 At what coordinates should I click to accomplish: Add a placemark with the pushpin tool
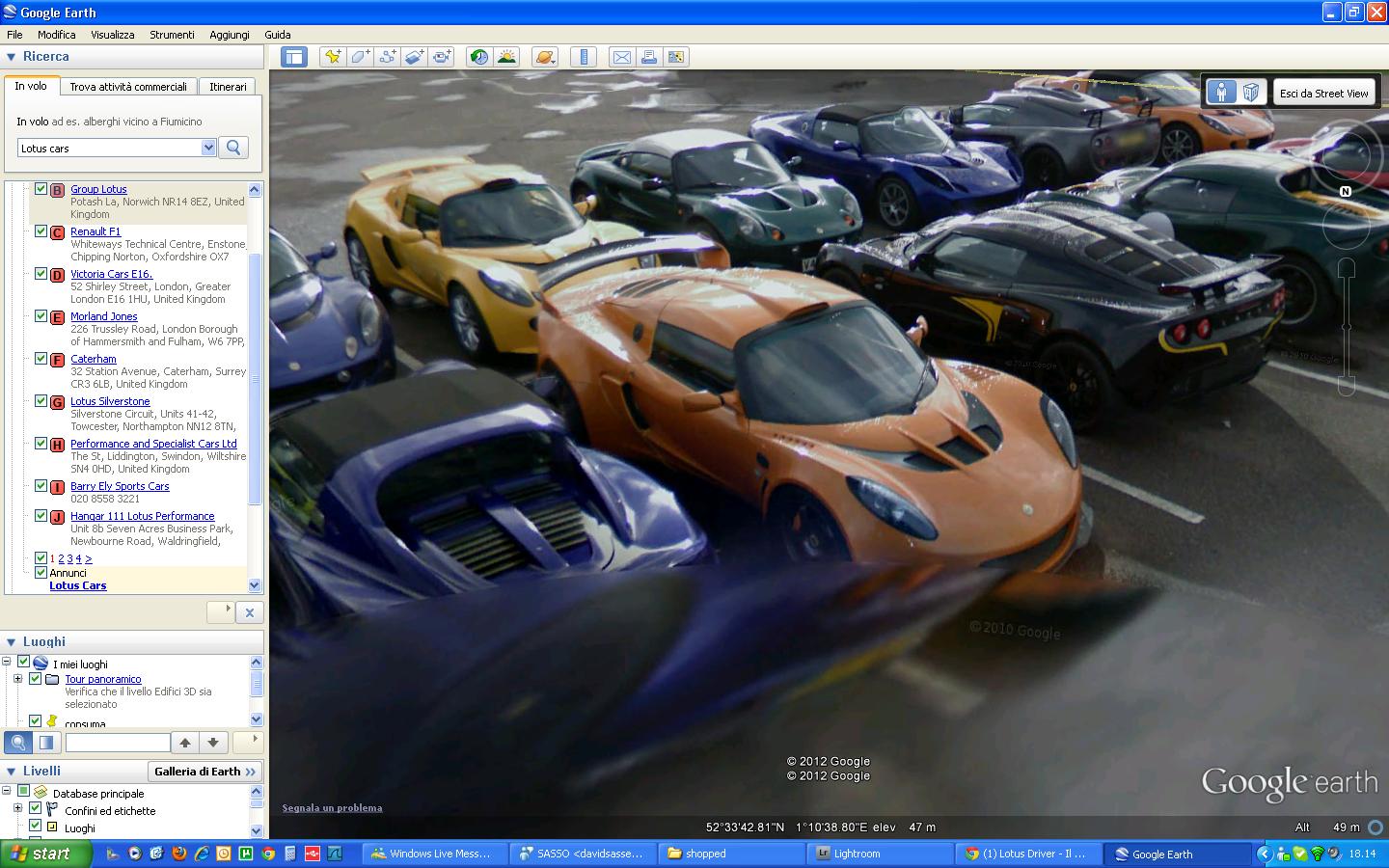[333, 57]
